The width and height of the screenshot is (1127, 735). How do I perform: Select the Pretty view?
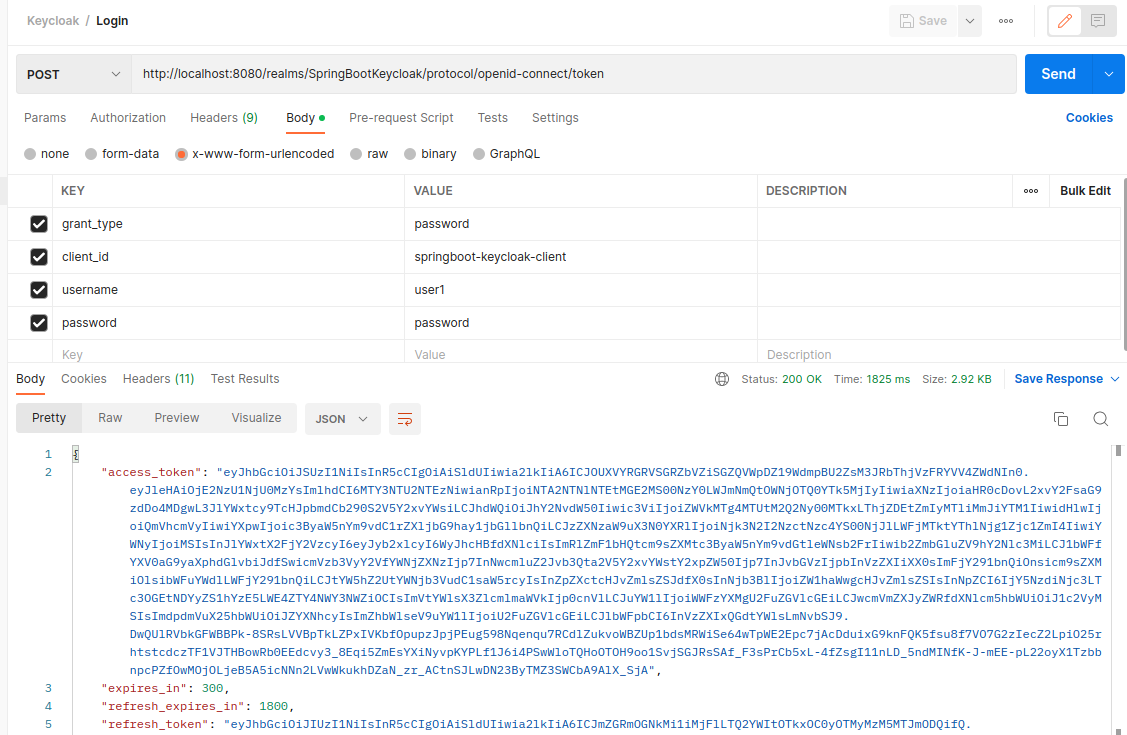[49, 418]
